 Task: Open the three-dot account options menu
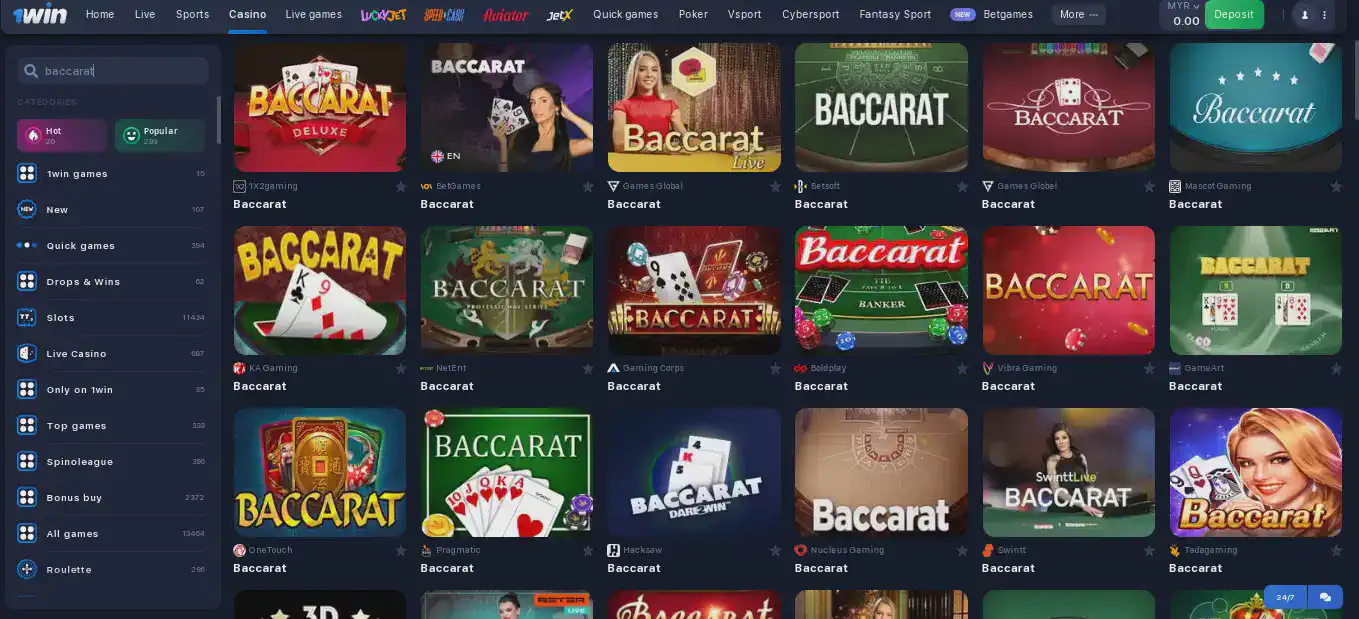tap(1325, 15)
